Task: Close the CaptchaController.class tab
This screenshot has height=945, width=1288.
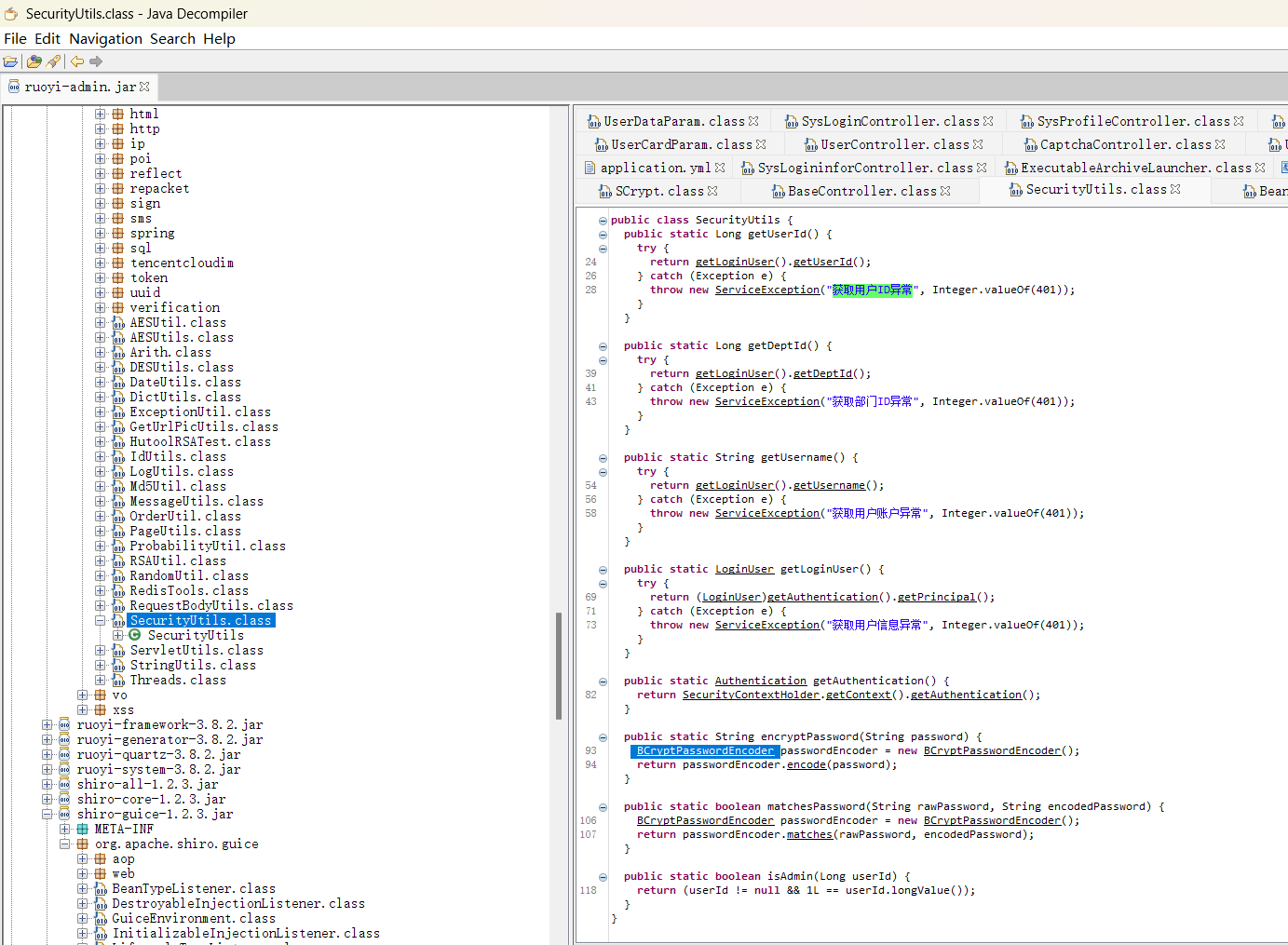Action: click(x=1220, y=144)
